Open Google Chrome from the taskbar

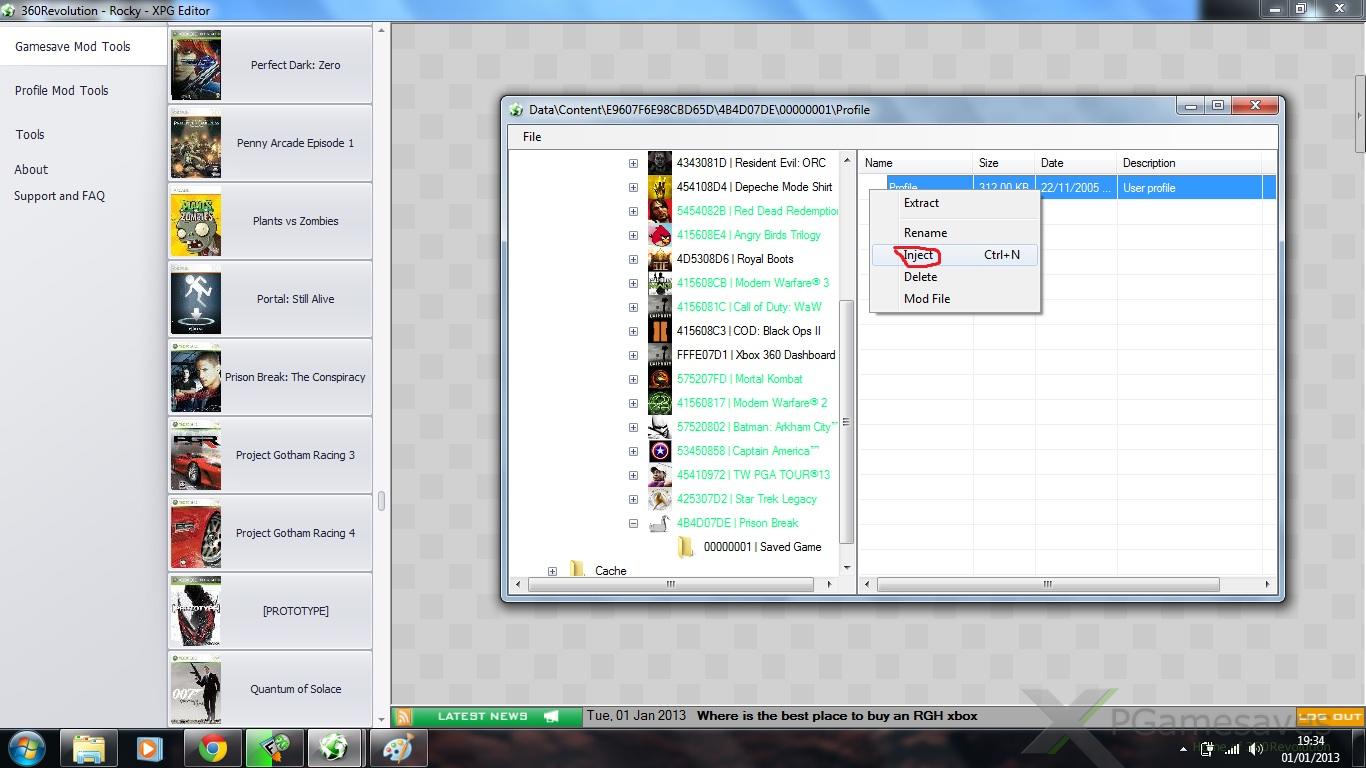tap(212, 748)
